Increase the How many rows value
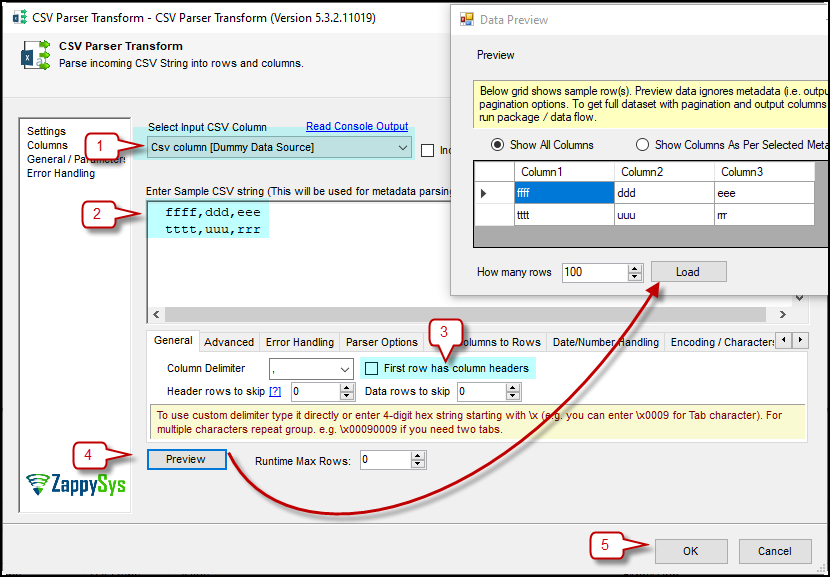The height and width of the screenshot is (577, 830). point(635,268)
